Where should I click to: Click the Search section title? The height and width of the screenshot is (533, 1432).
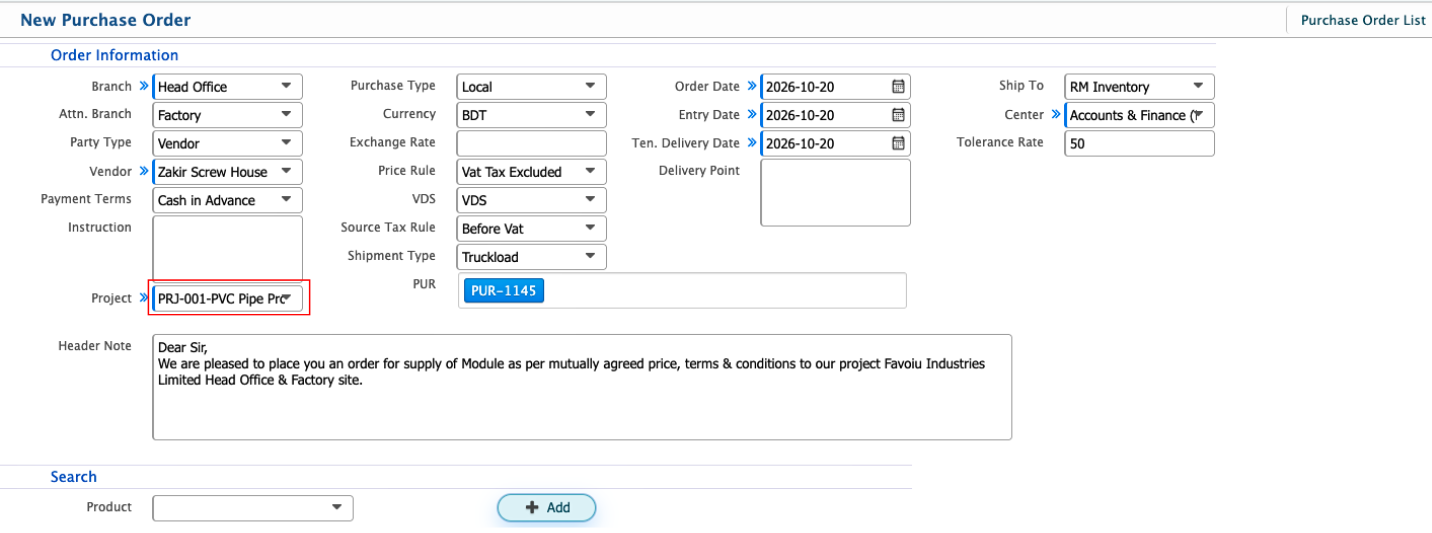[x=74, y=477]
